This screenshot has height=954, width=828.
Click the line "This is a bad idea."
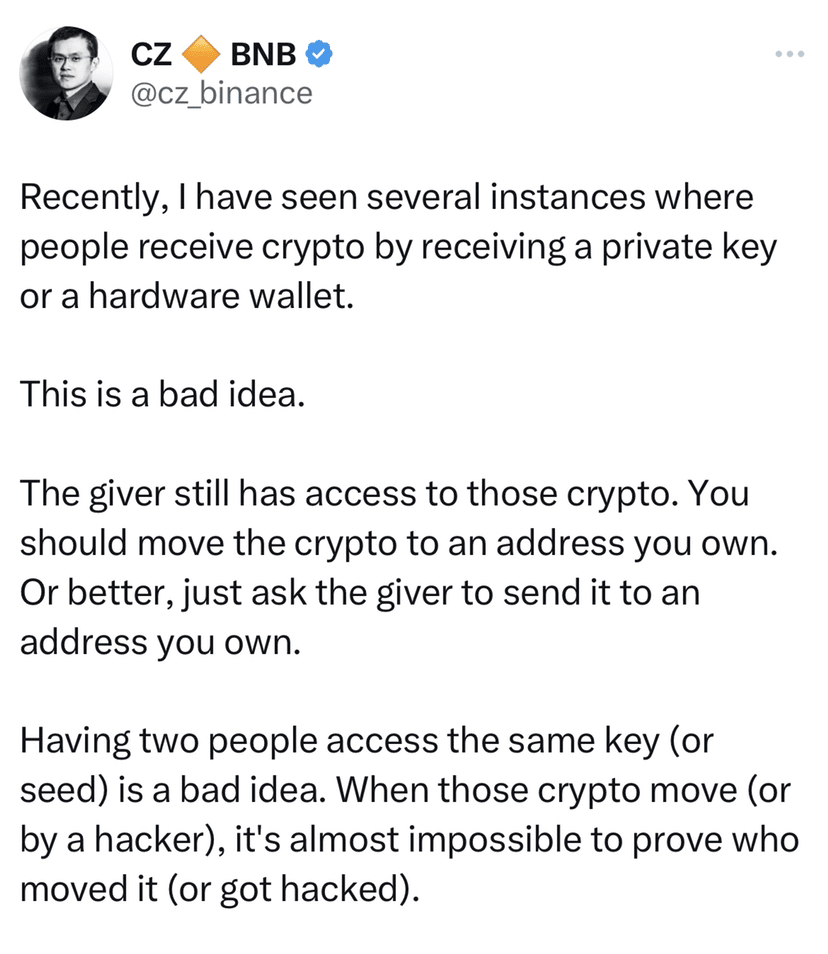tap(162, 394)
